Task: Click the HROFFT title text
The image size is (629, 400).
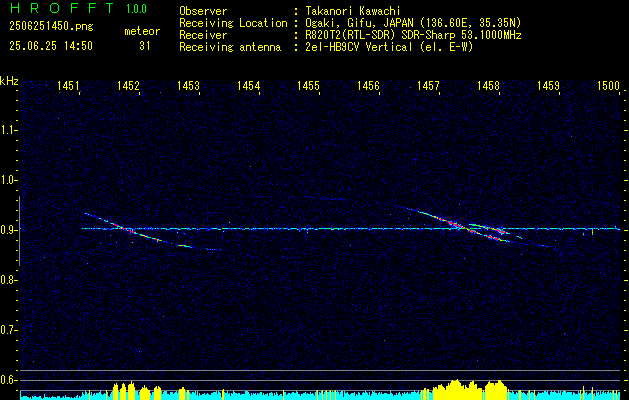Action: pyautogui.click(x=62, y=8)
